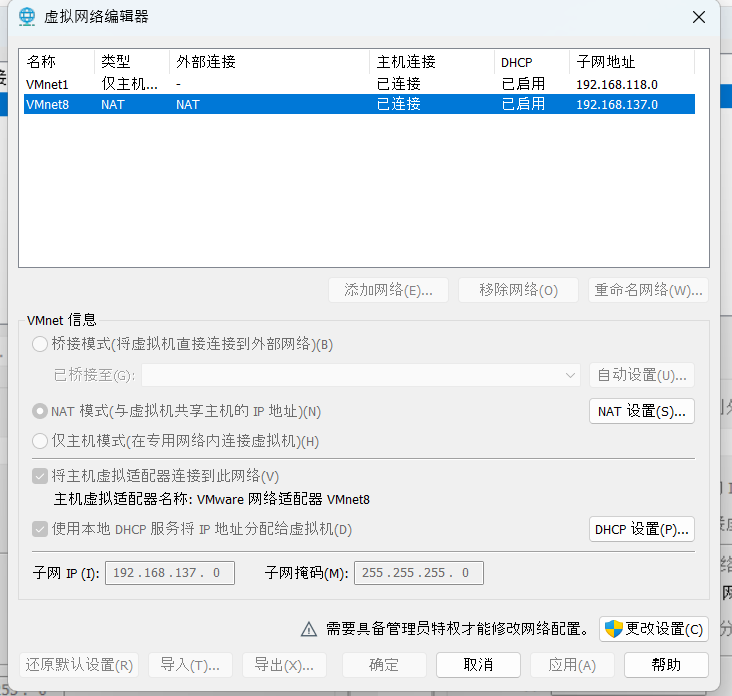Toggle 将主机虚拟适配器连接到此网络 checkbox
This screenshot has height=696, width=732.
coord(40,476)
